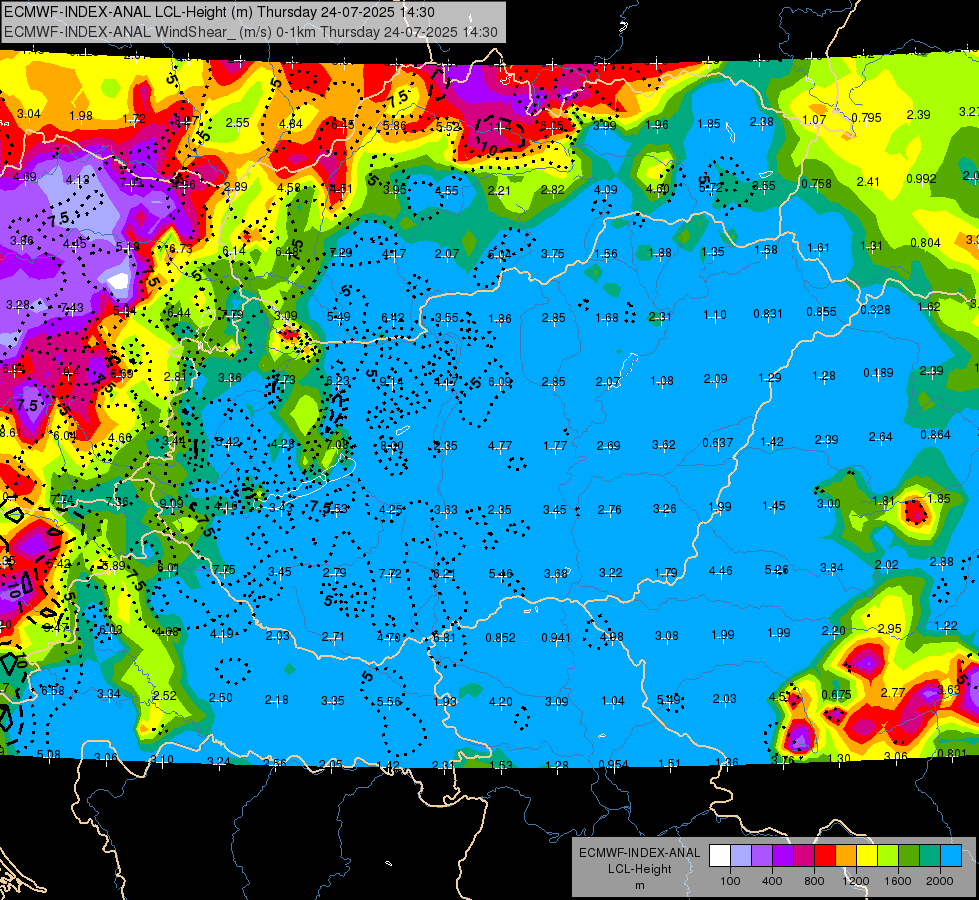The height and width of the screenshot is (900, 979).
Task: Click legend title 'ECMWF-INDEX-ANAL'
Action: [x=639, y=853]
